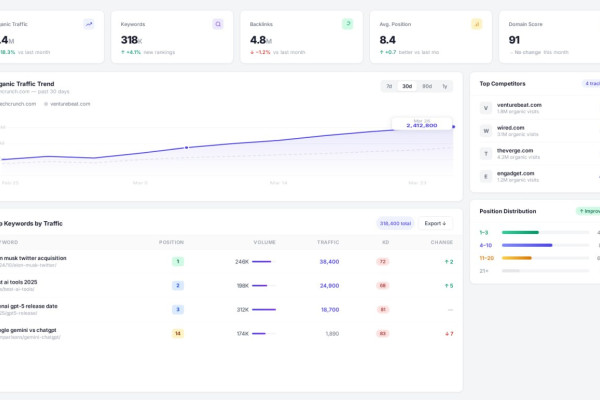Click the venturebeat.com 'V' avatar icon
The image size is (600, 400).
[x=486, y=108]
